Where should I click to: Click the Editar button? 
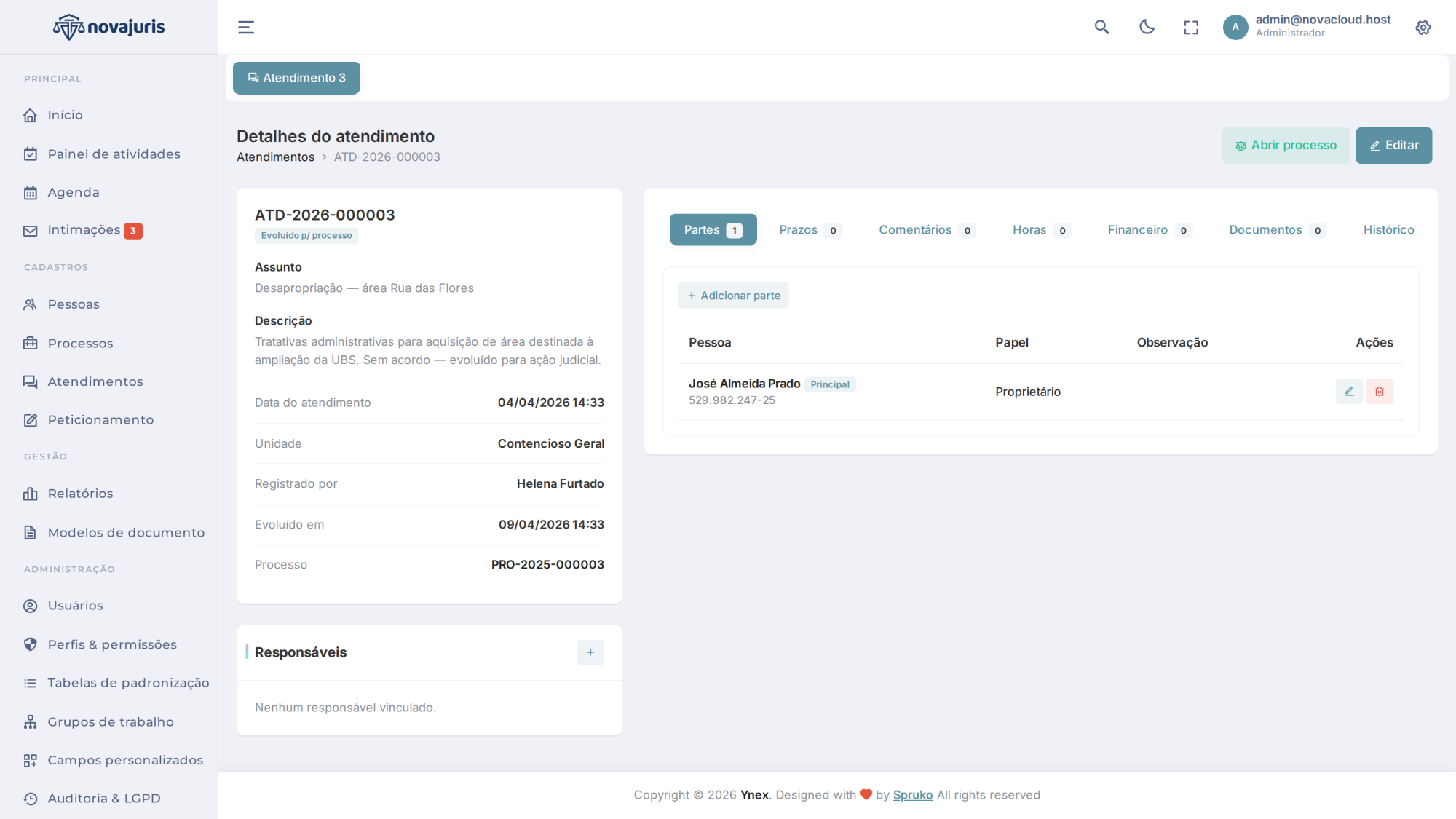point(1393,146)
